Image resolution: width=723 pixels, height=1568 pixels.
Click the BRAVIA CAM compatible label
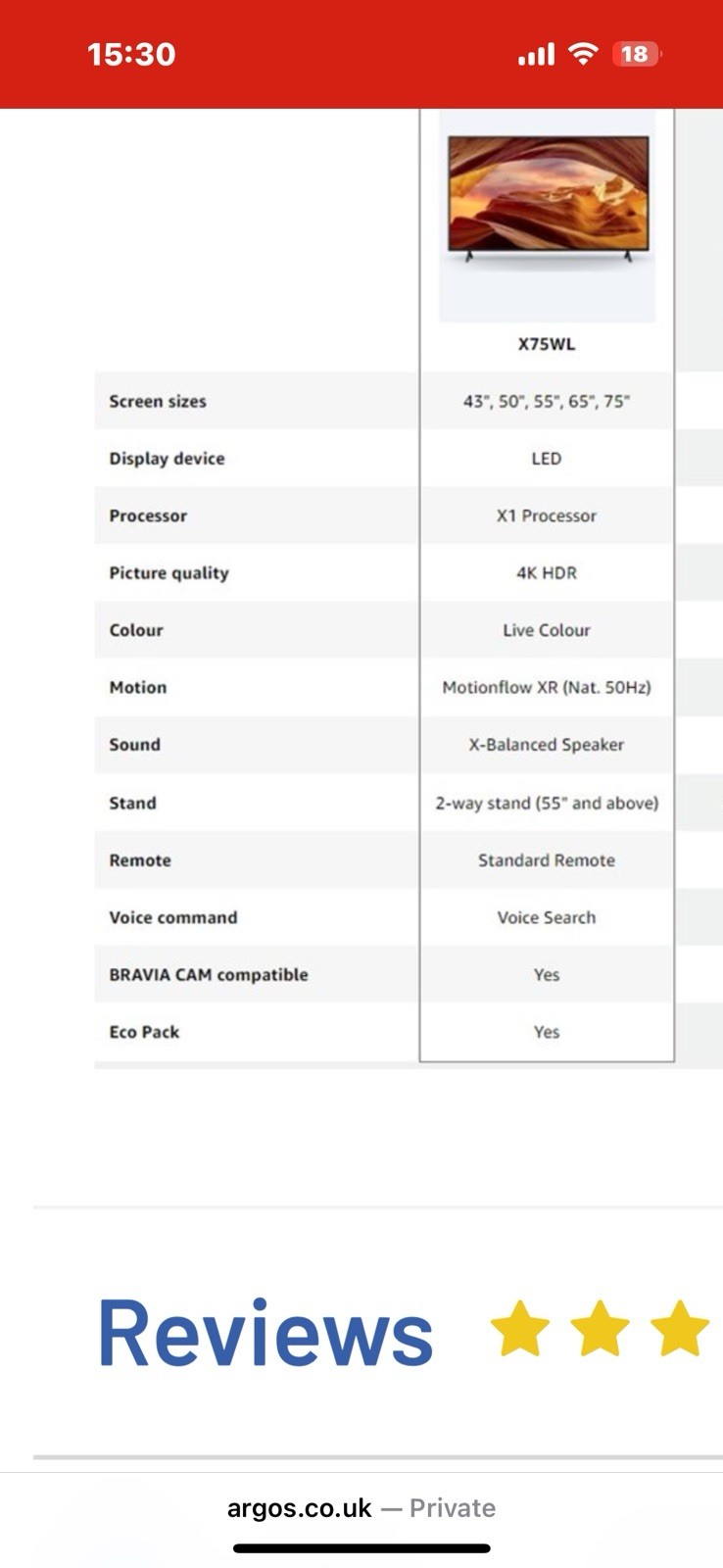click(x=209, y=974)
